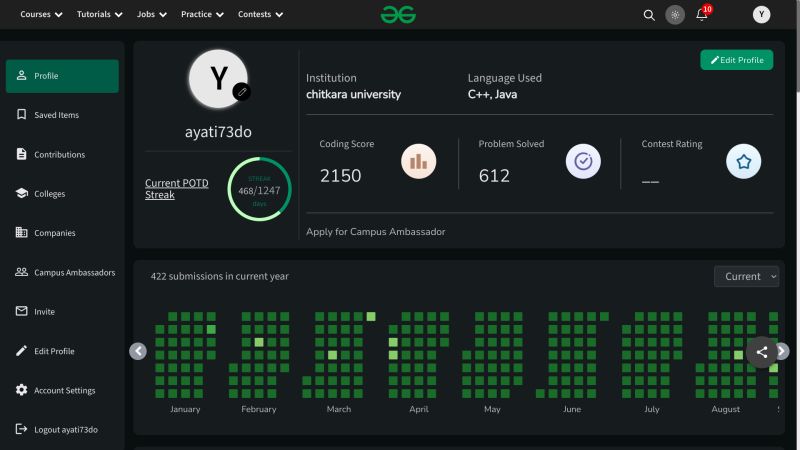Click the Invite envelope icon
The height and width of the screenshot is (450, 800).
pyautogui.click(x=21, y=311)
